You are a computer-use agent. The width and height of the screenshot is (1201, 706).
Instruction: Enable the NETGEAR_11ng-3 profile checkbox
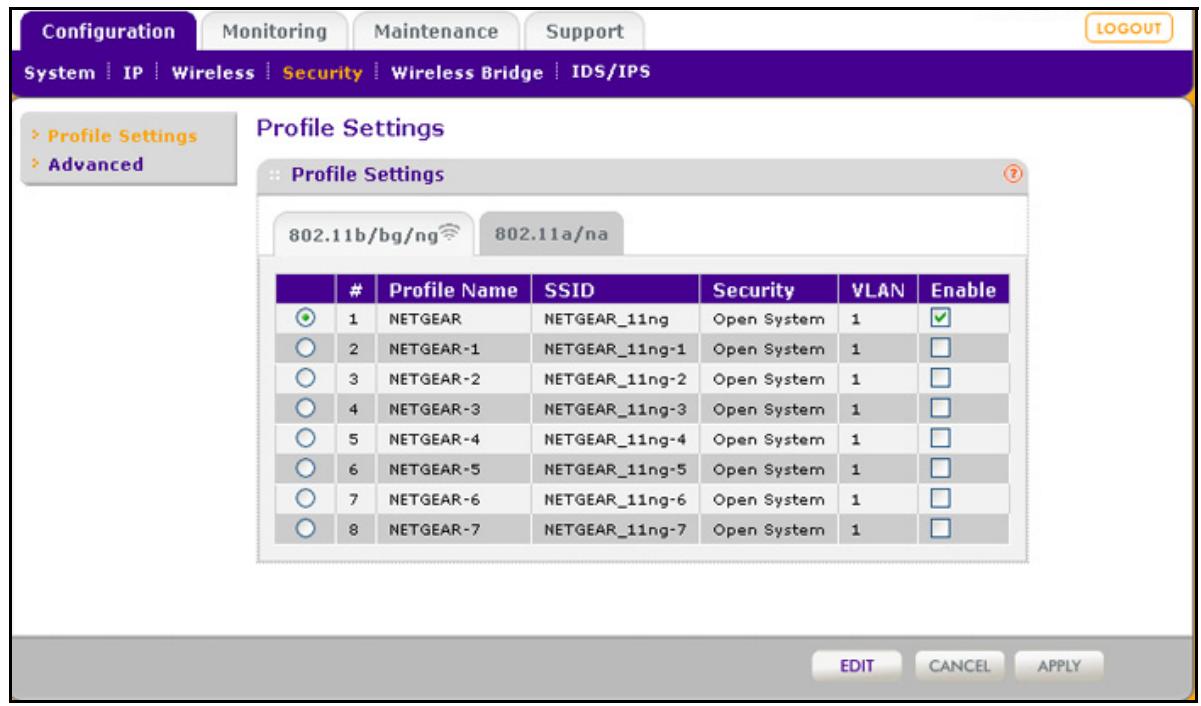pos(939,408)
